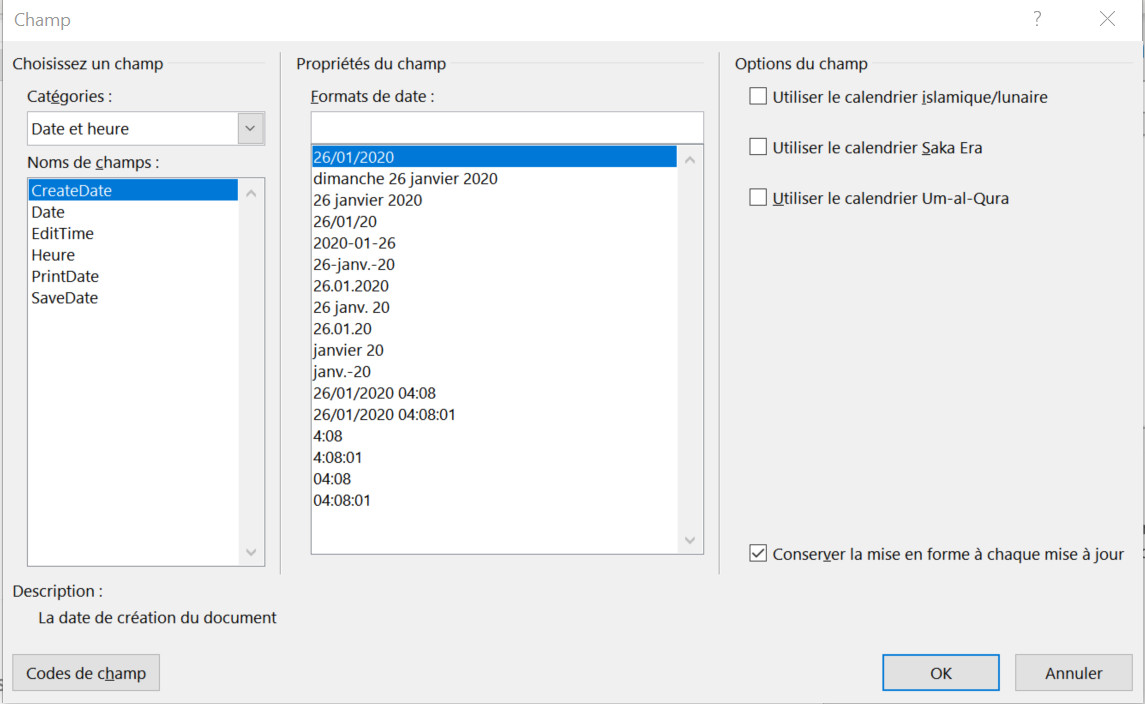Choose the SaveDate field
1145x704 pixels.
click(64, 298)
